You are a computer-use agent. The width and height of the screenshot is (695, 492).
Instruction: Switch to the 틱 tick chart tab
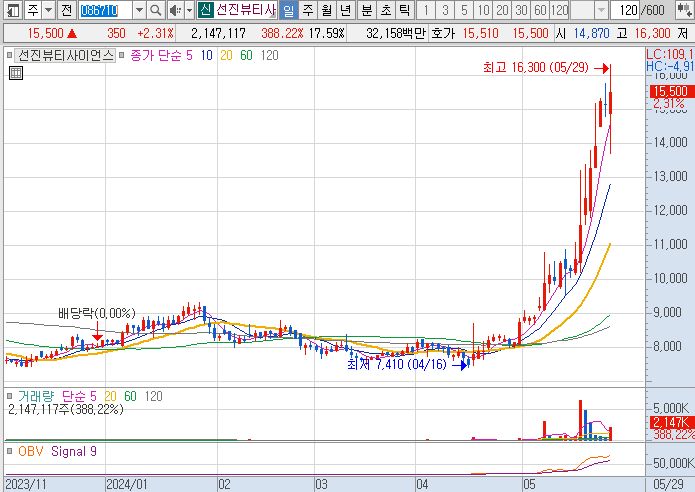pos(404,10)
